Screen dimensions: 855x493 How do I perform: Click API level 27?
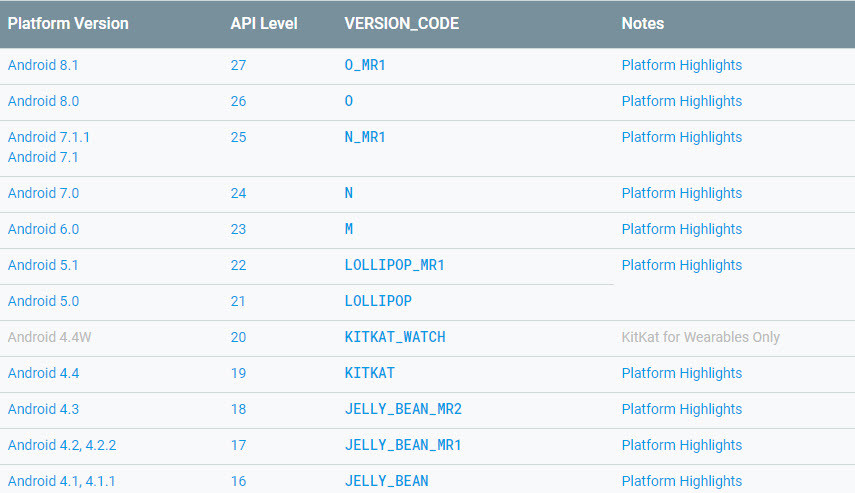238,65
